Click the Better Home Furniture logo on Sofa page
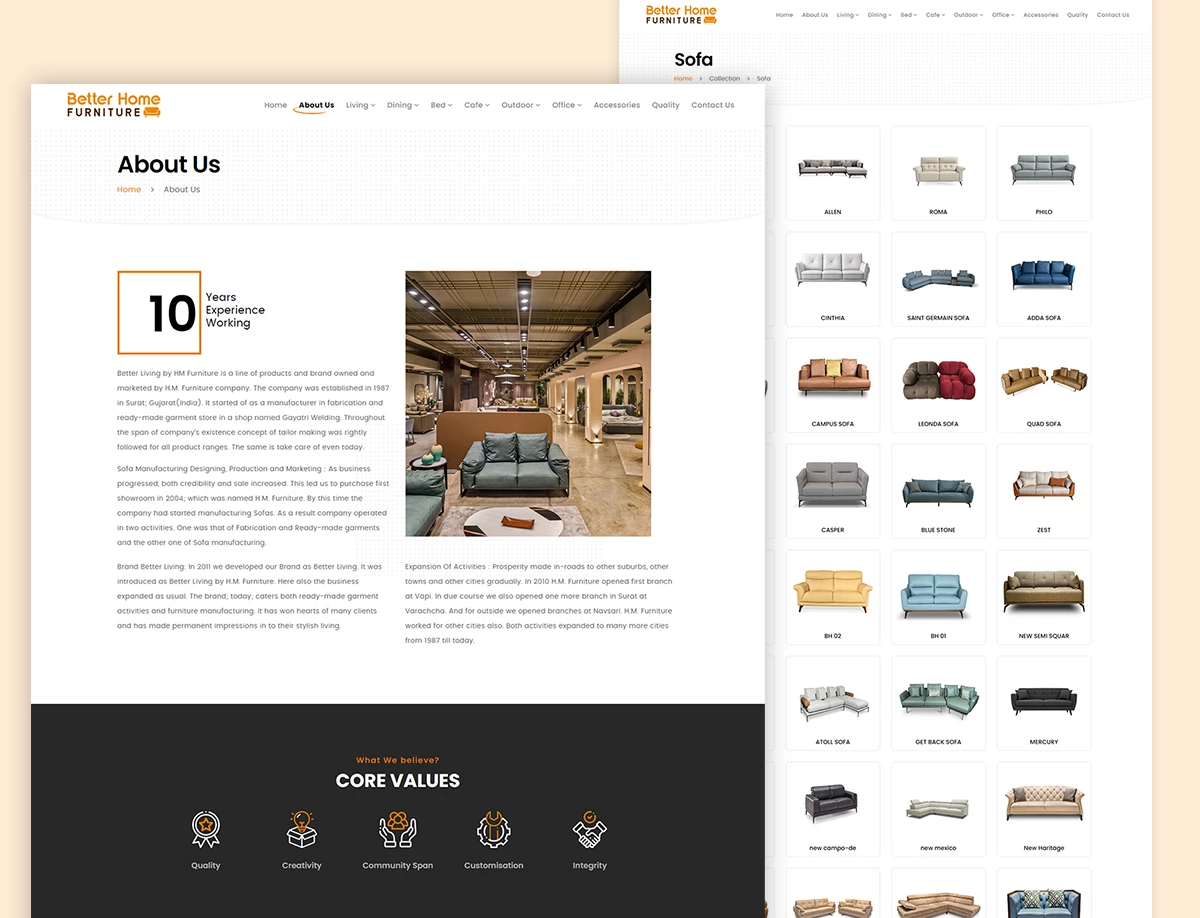The width and height of the screenshot is (1200, 918). (x=681, y=15)
